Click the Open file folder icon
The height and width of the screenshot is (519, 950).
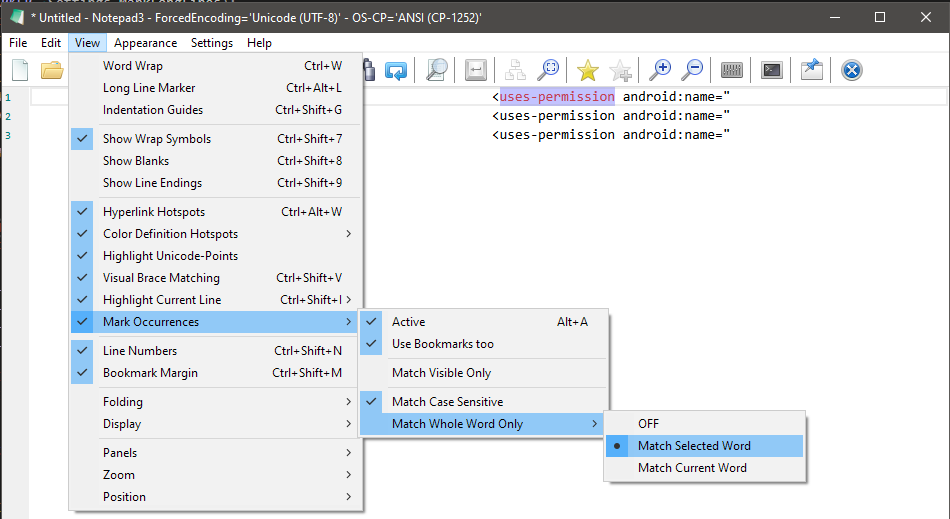coord(51,70)
